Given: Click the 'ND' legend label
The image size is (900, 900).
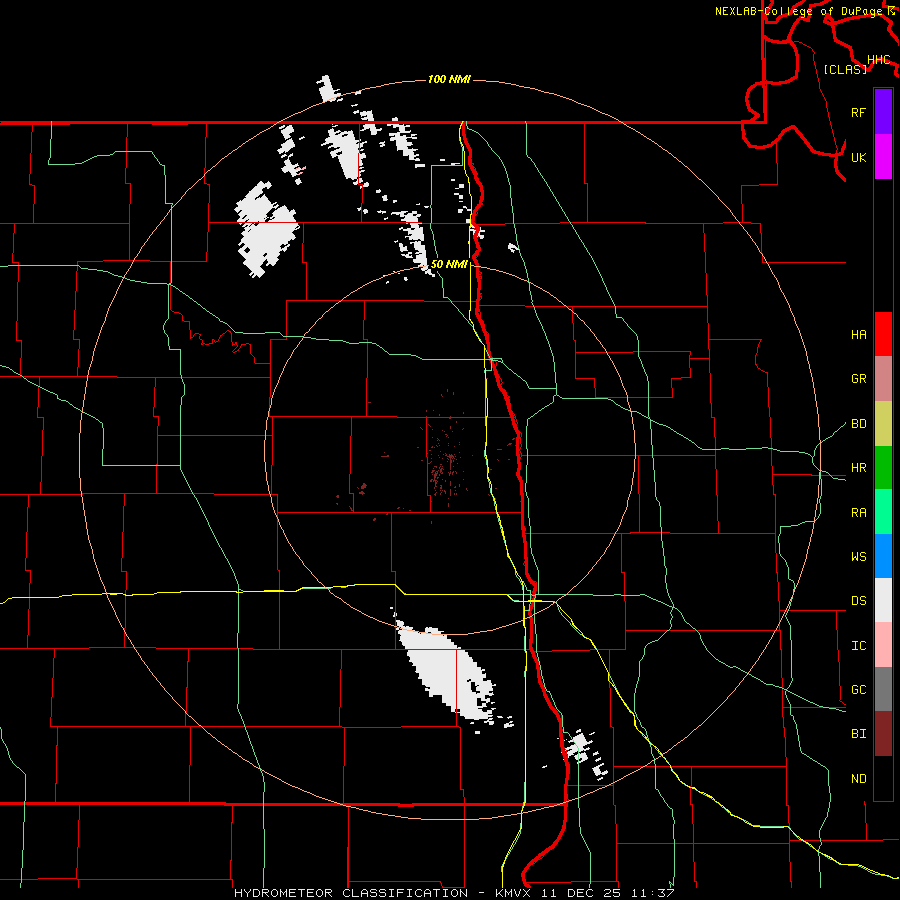Looking at the screenshot, I should pyautogui.click(x=858, y=779).
